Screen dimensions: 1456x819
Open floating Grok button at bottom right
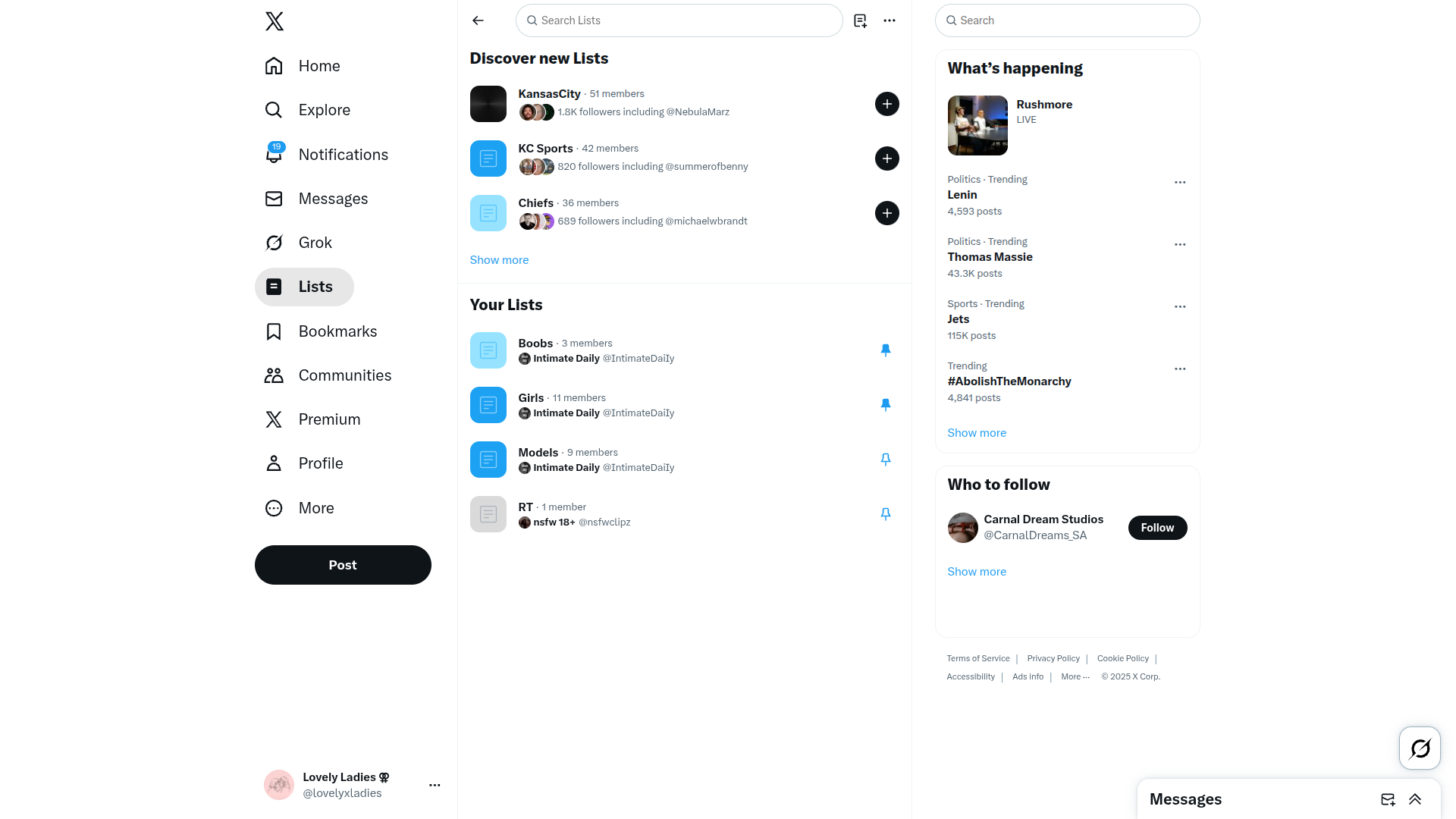(x=1420, y=748)
